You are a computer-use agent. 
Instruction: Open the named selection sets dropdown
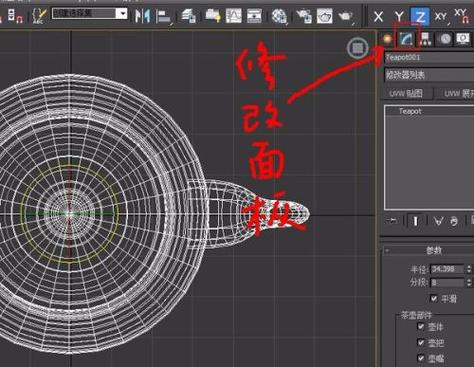click(x=122, y=13)
